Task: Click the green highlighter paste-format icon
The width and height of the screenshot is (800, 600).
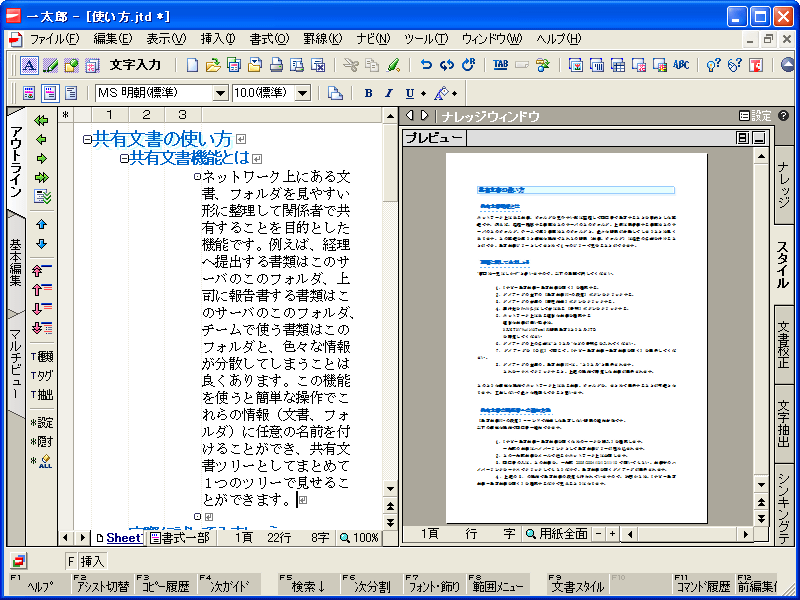Action: [x=393, y=65]
